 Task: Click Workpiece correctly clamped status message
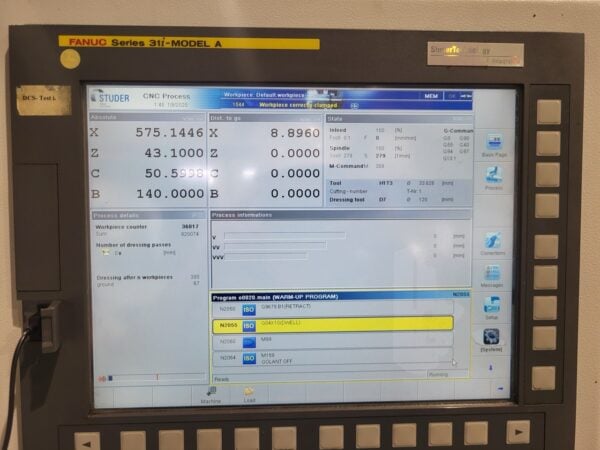point(298,105)
